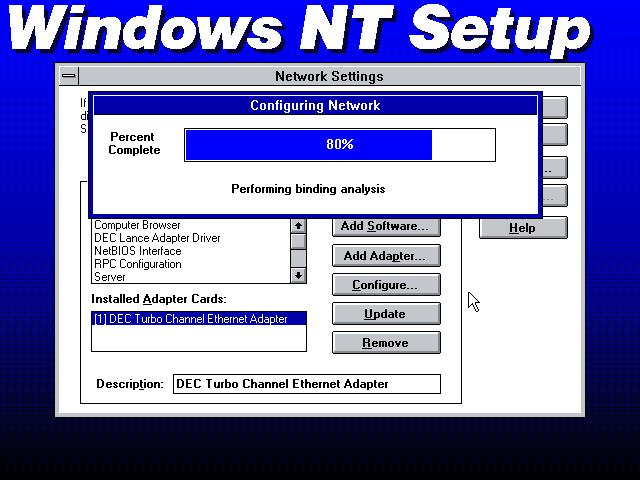640x480 pixels.
Task: Click the Network Settings title bar
Action: click(x=329, y=76)
